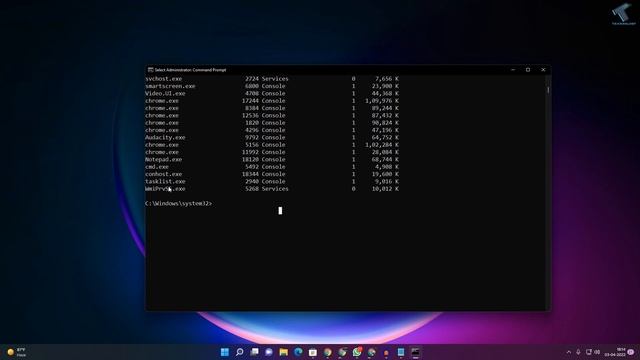Click the cmd.exe process name

click(157, 167)
